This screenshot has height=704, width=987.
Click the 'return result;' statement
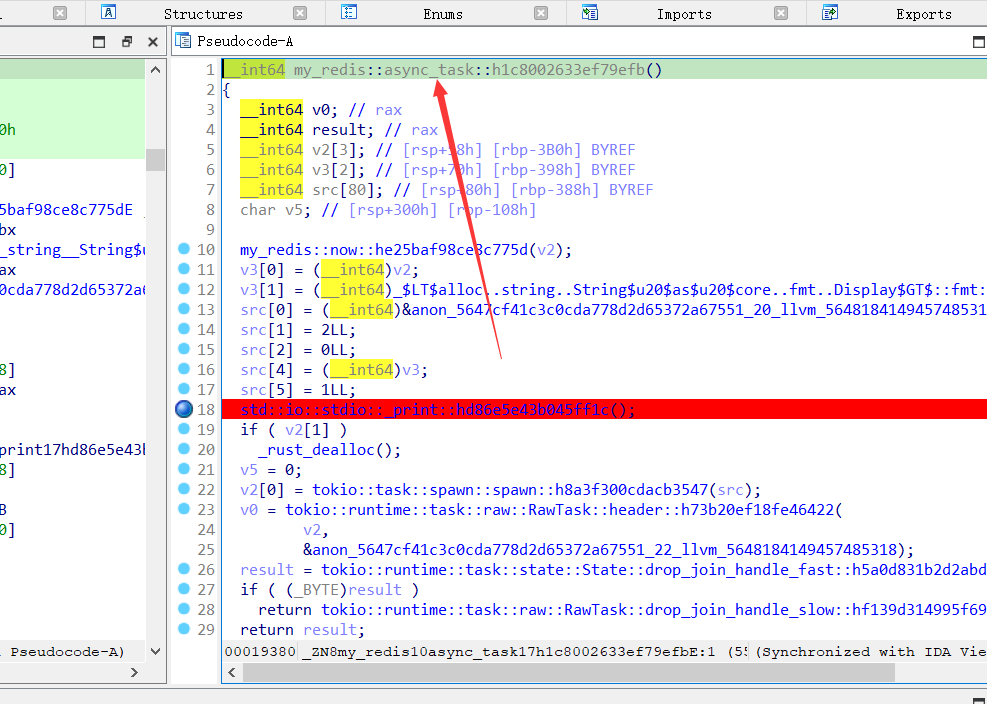(303, 630)
